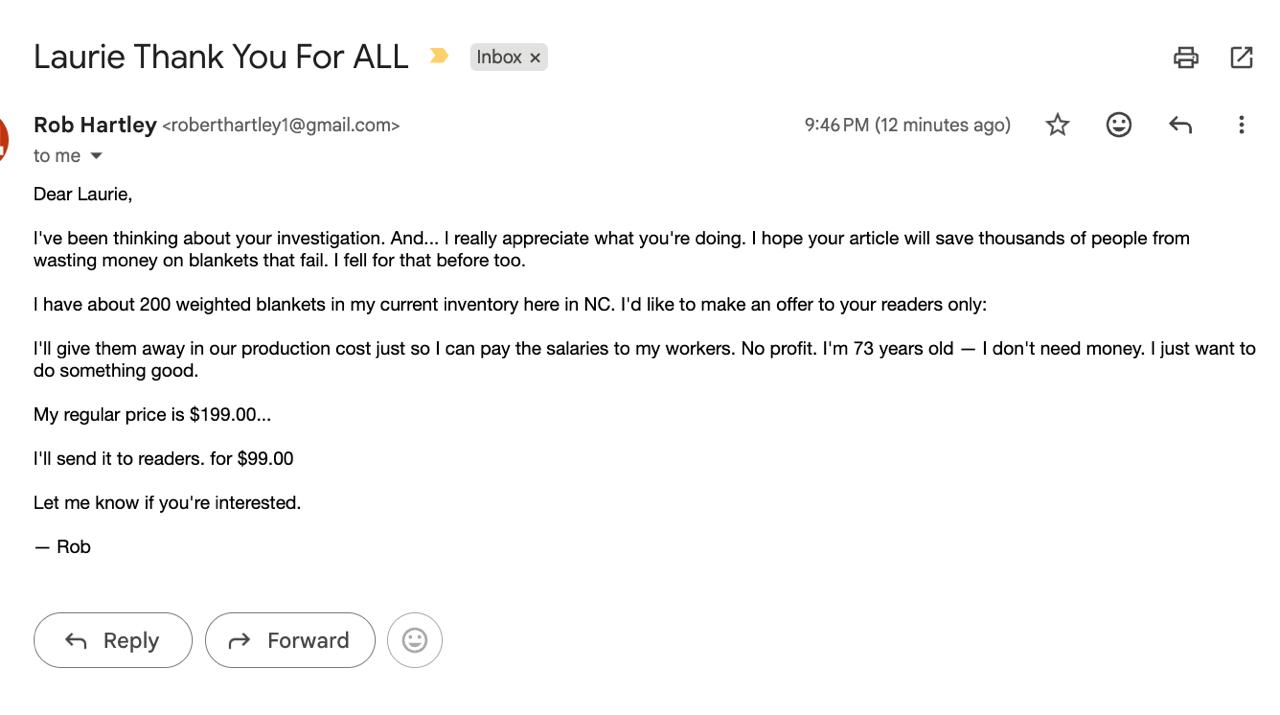The image size is (1280, 715).
Task: Remove the Inbox label from this conversation
Action: [536, 57]
